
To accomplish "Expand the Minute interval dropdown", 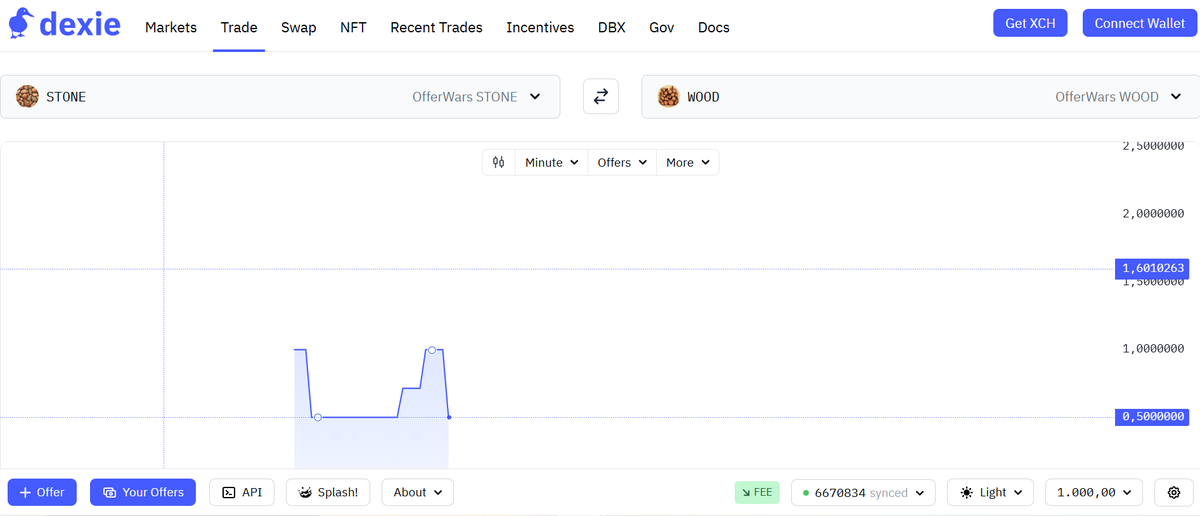I will pos(551,162).
